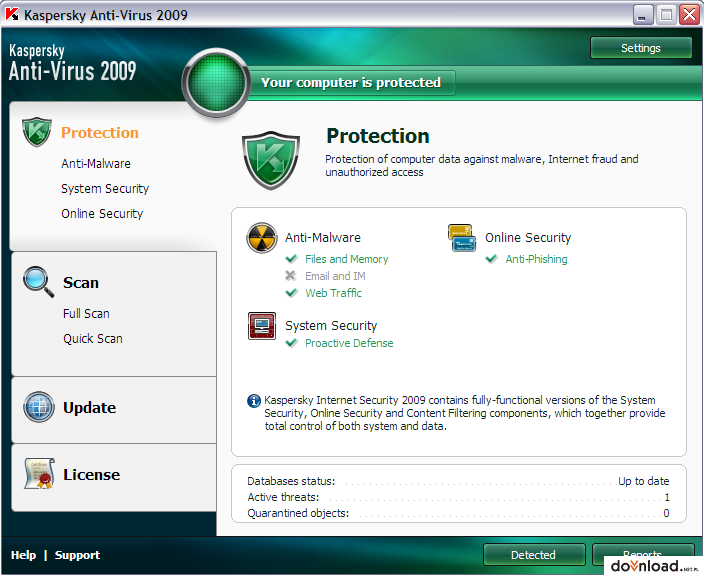
Task: Click the Anti-Malware radiation icon
Action: coord(262,238)
